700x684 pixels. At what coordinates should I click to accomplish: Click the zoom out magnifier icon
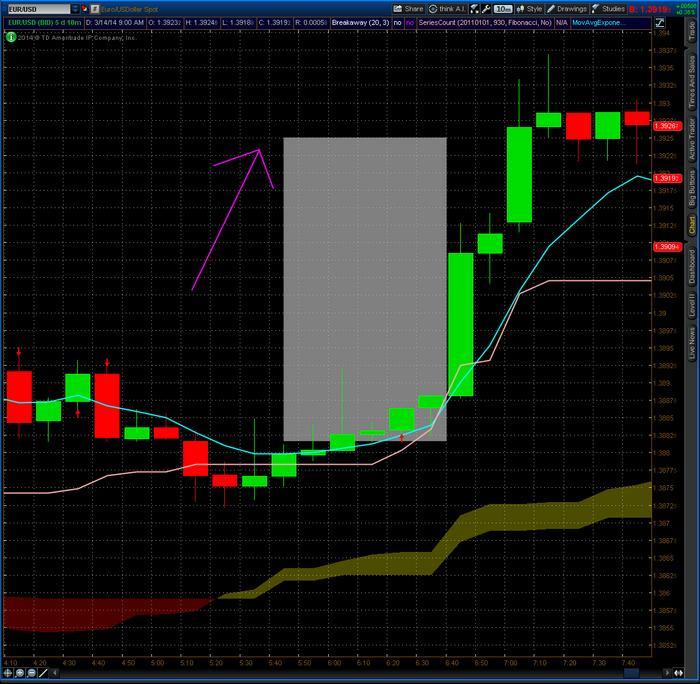32,673
